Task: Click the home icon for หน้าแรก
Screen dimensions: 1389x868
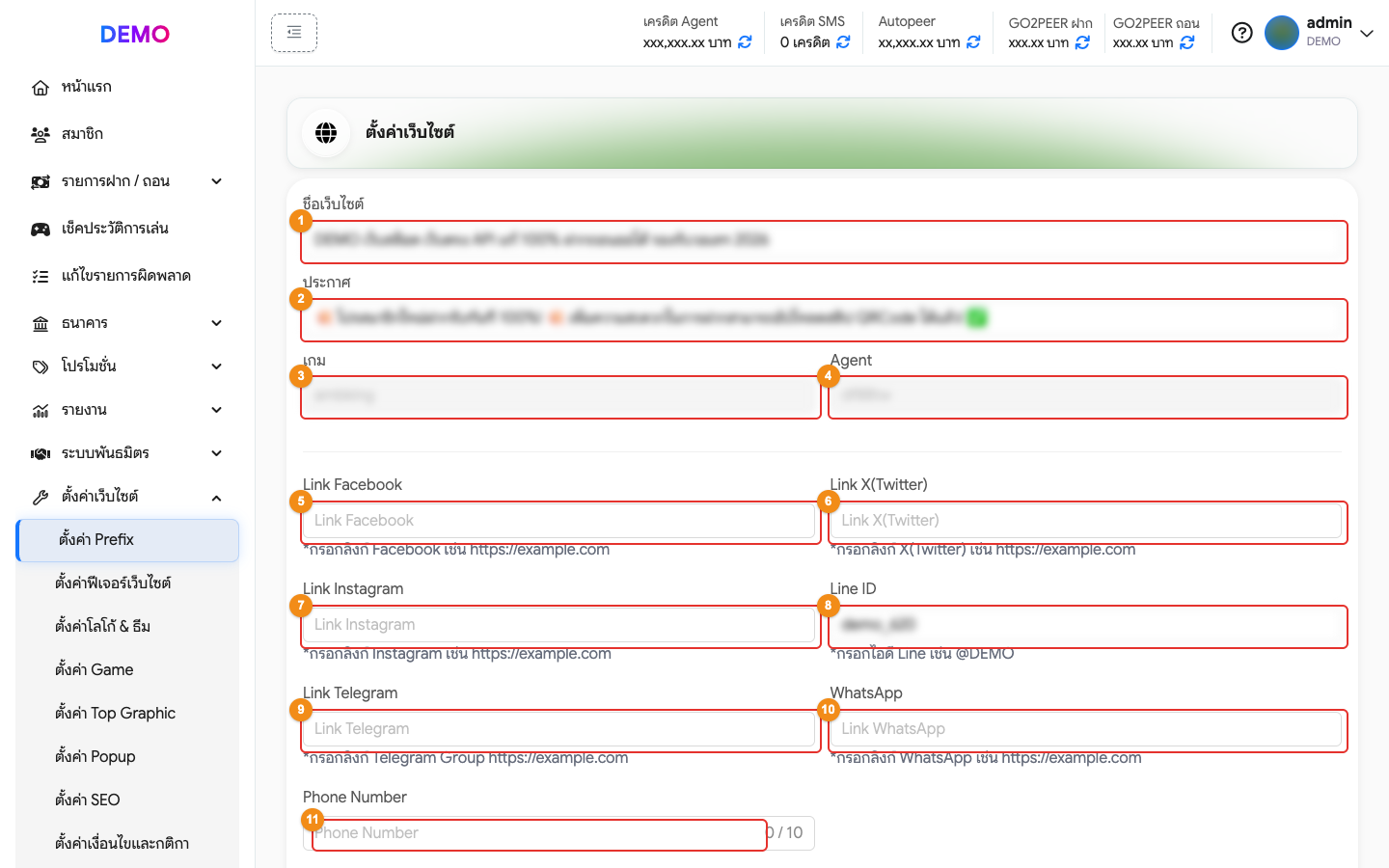Action: pos(41,88)
